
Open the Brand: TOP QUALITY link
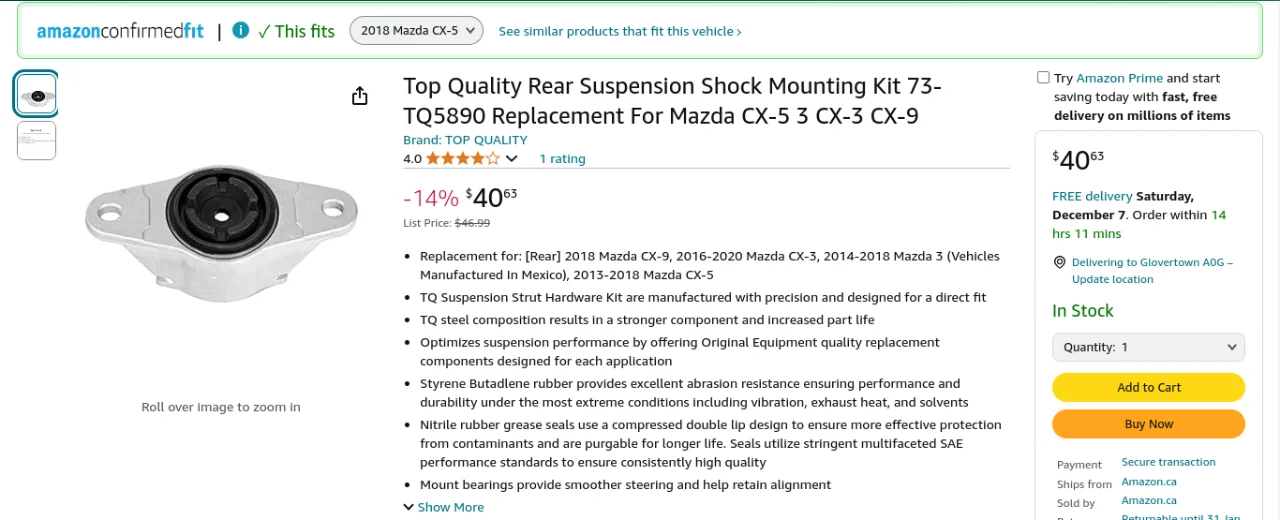[x=465, y=140]
